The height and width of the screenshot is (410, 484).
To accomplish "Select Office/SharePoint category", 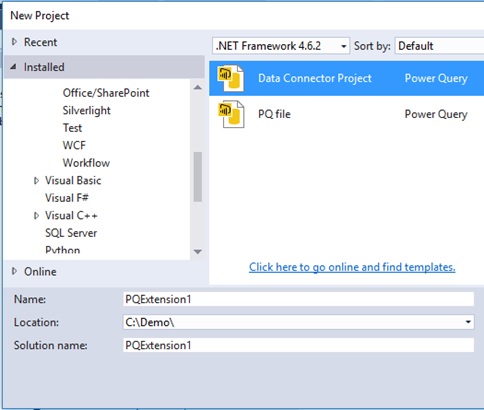I will point(106,93).
